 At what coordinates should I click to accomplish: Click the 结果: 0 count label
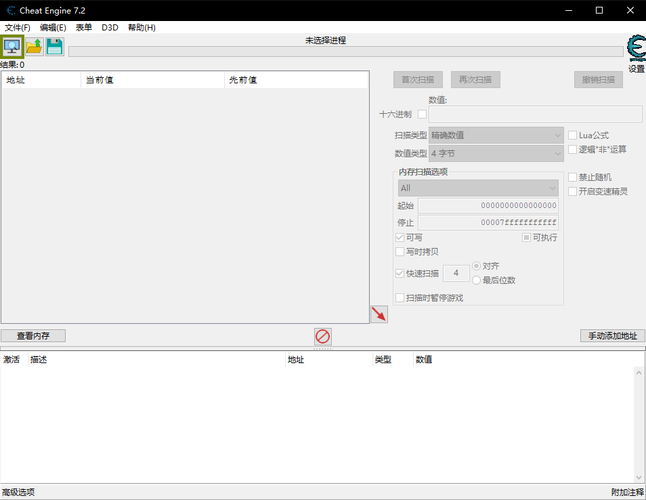(x=12, y=65)
